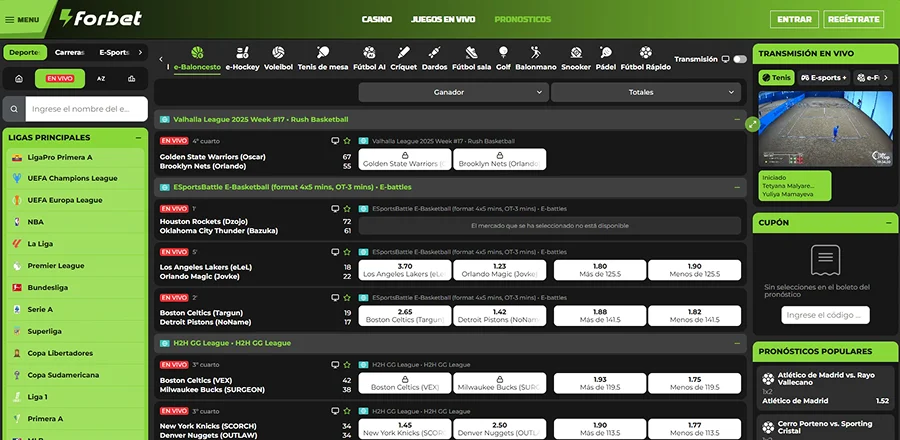The width and height of the screenshot is (900, 440).
Task: Open UEFA Champions League in sidebar
Action: [x=75, y=178]
